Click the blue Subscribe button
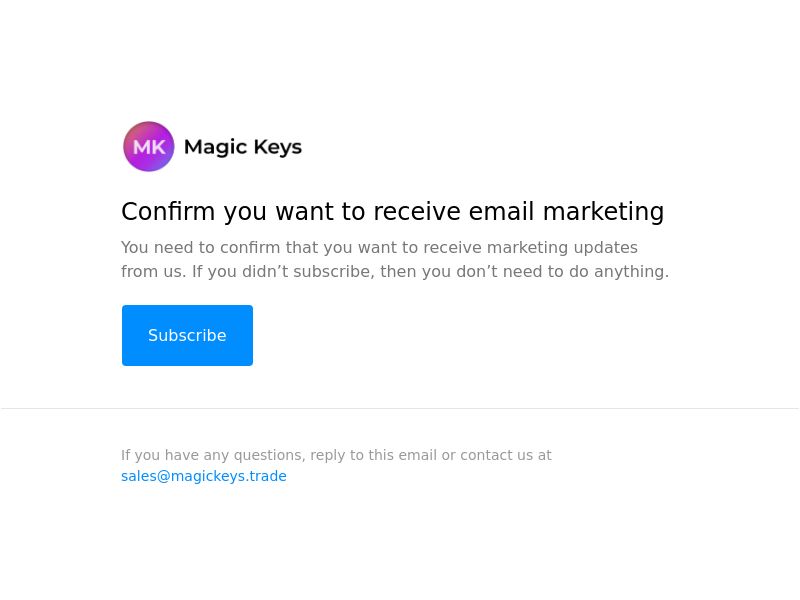This screenshot has height=600, width=800. (x=187, y=335)
